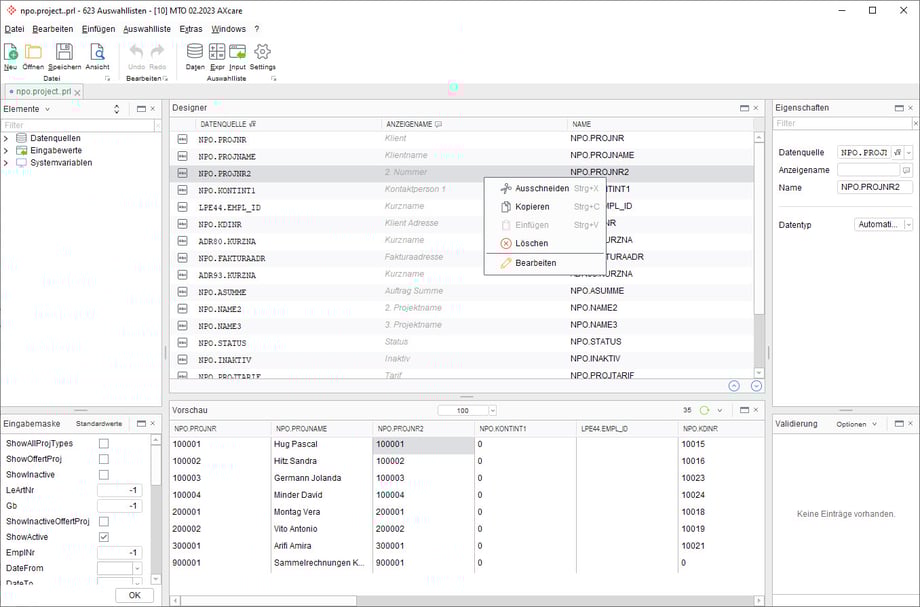Close the Designer panel

click(756, 108)
